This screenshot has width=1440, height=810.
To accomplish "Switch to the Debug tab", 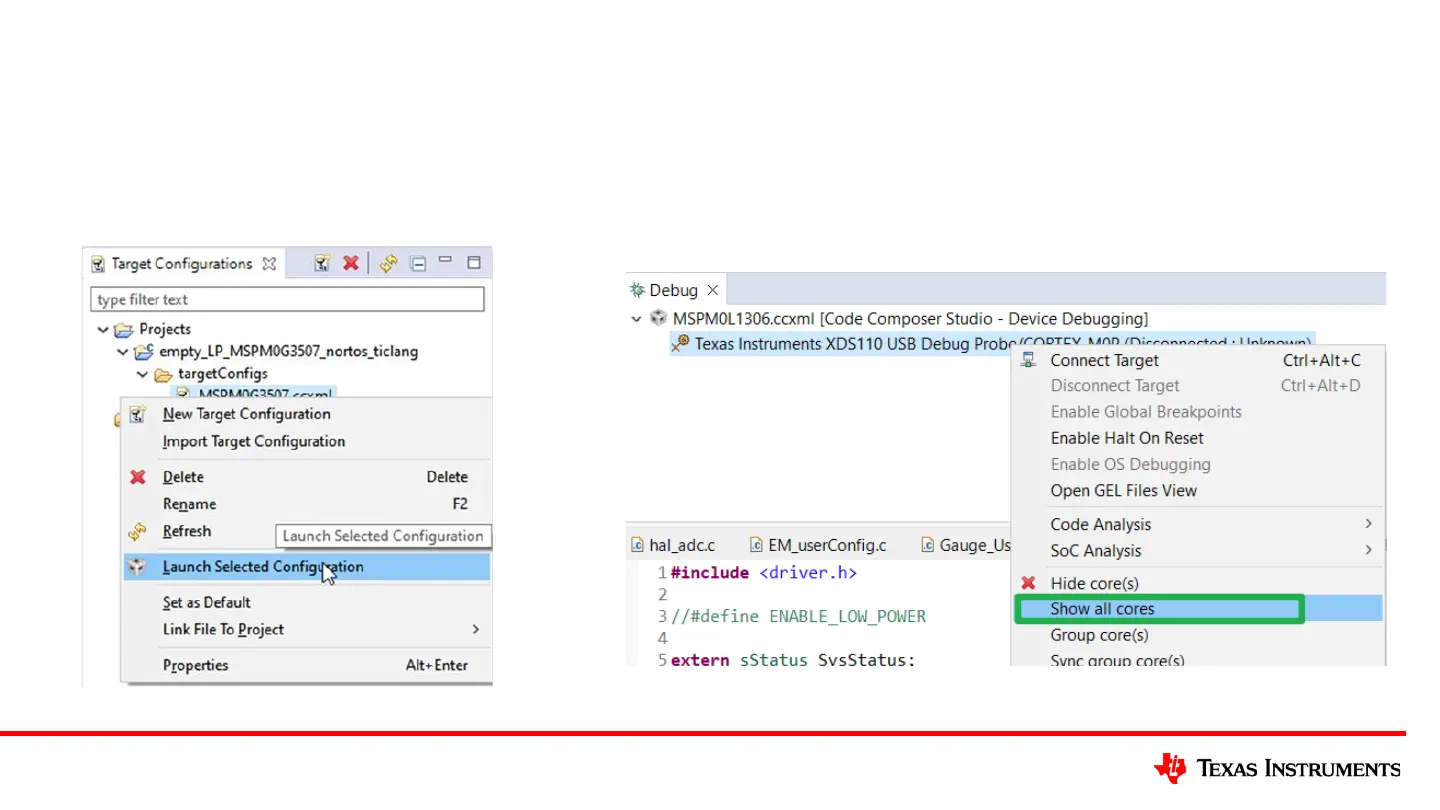I will pos(673,290).
